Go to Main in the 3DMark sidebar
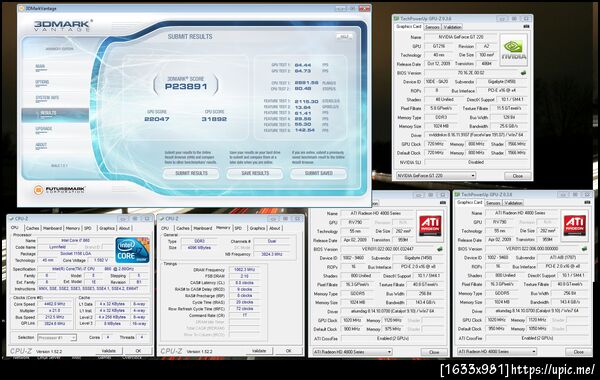600x380 pixels. [x=40, y=67]
